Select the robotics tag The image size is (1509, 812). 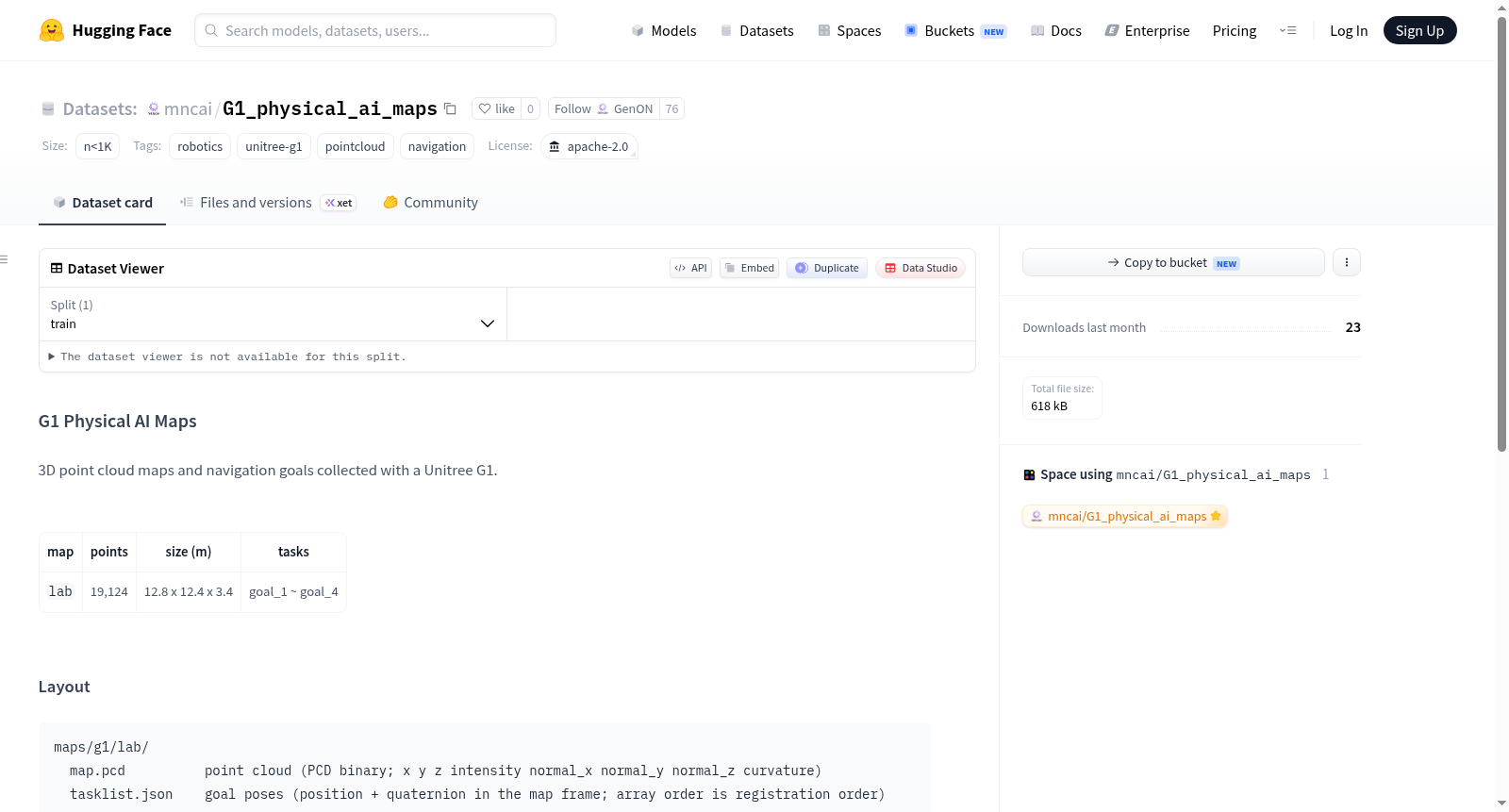pos(200,146)
